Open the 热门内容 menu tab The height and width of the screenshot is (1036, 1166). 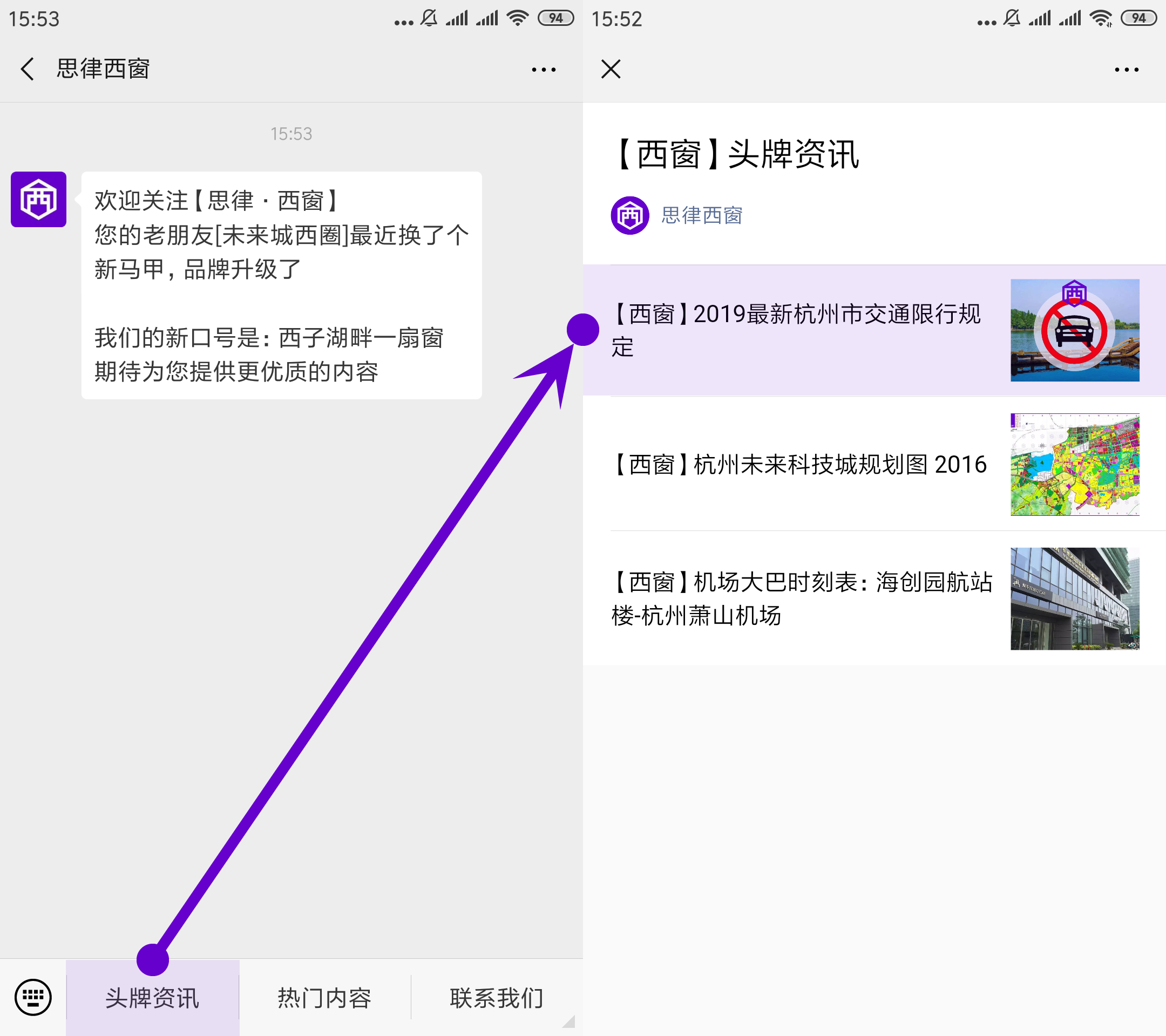pyautogui.click(x=324, y=997)
